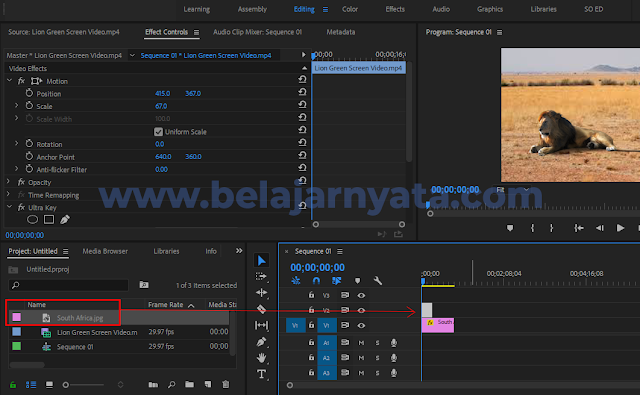Select the Razor tool
The height and width of the screenshot is (395, 640).
point(261,309)
